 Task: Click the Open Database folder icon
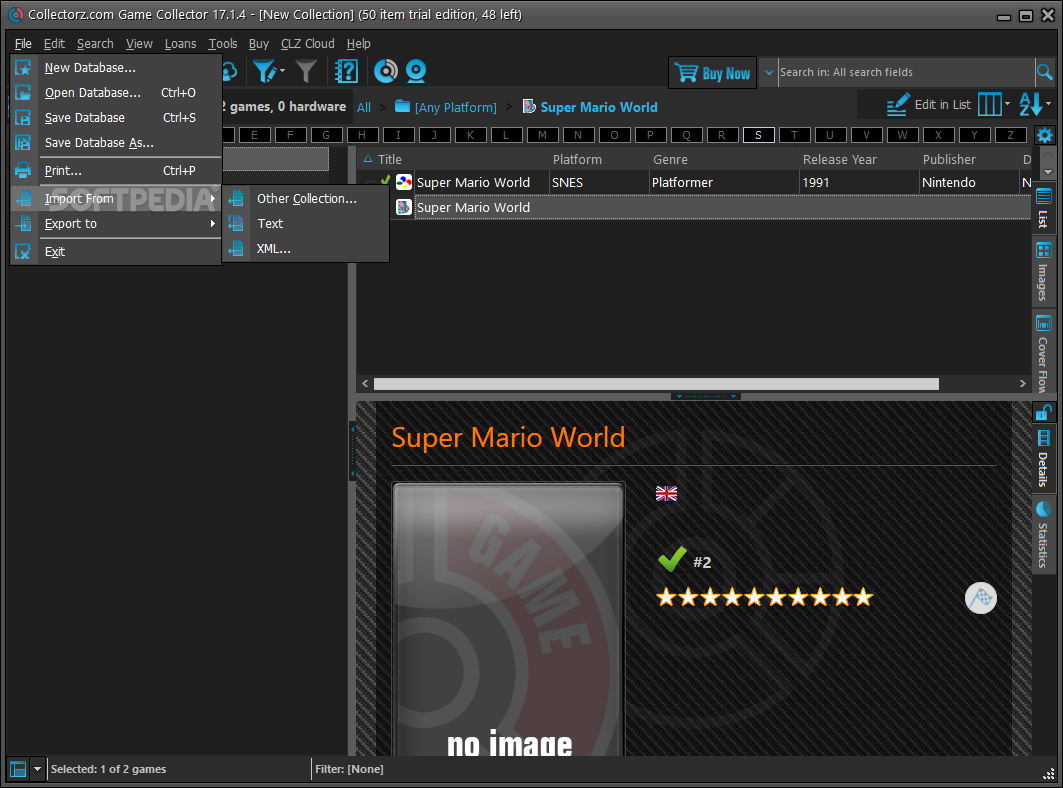tap(23, 93)
